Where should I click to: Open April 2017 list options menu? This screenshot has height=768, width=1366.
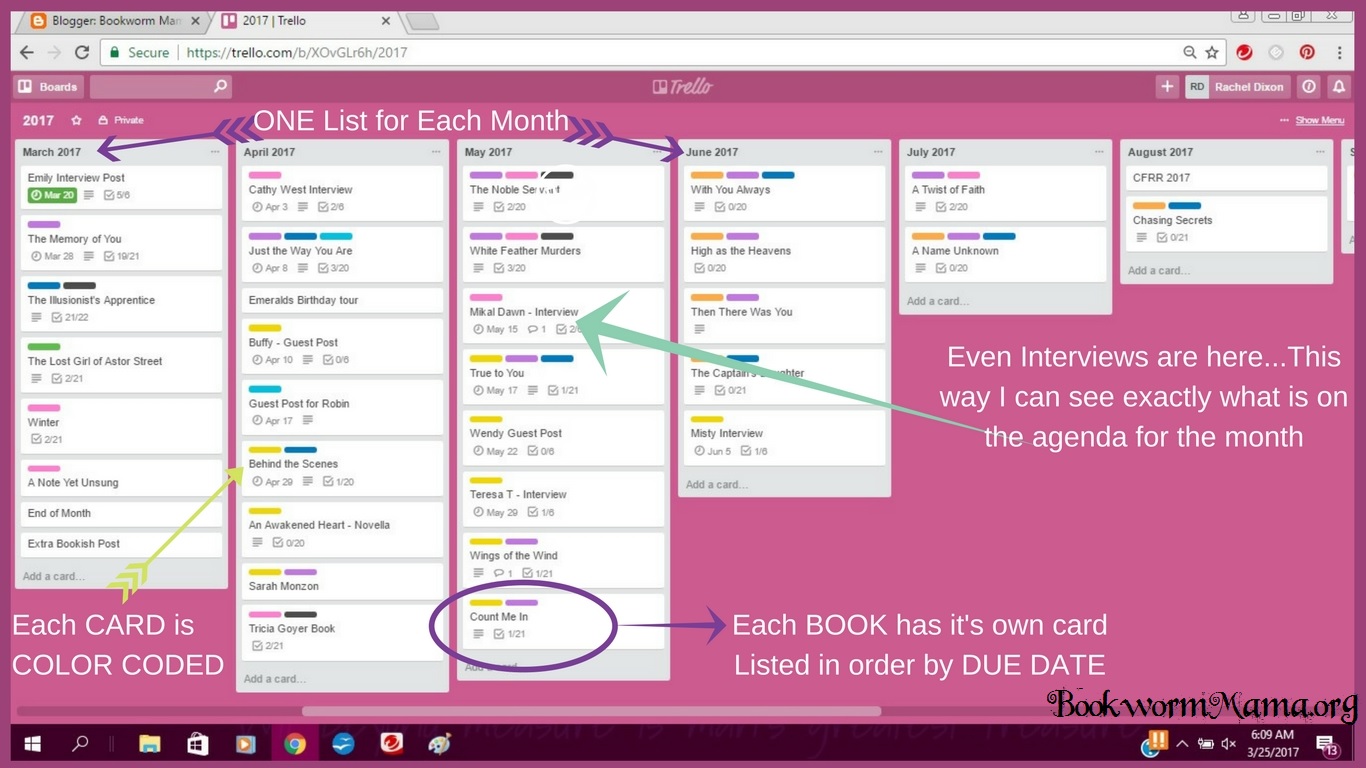click(x=436, y=152)
